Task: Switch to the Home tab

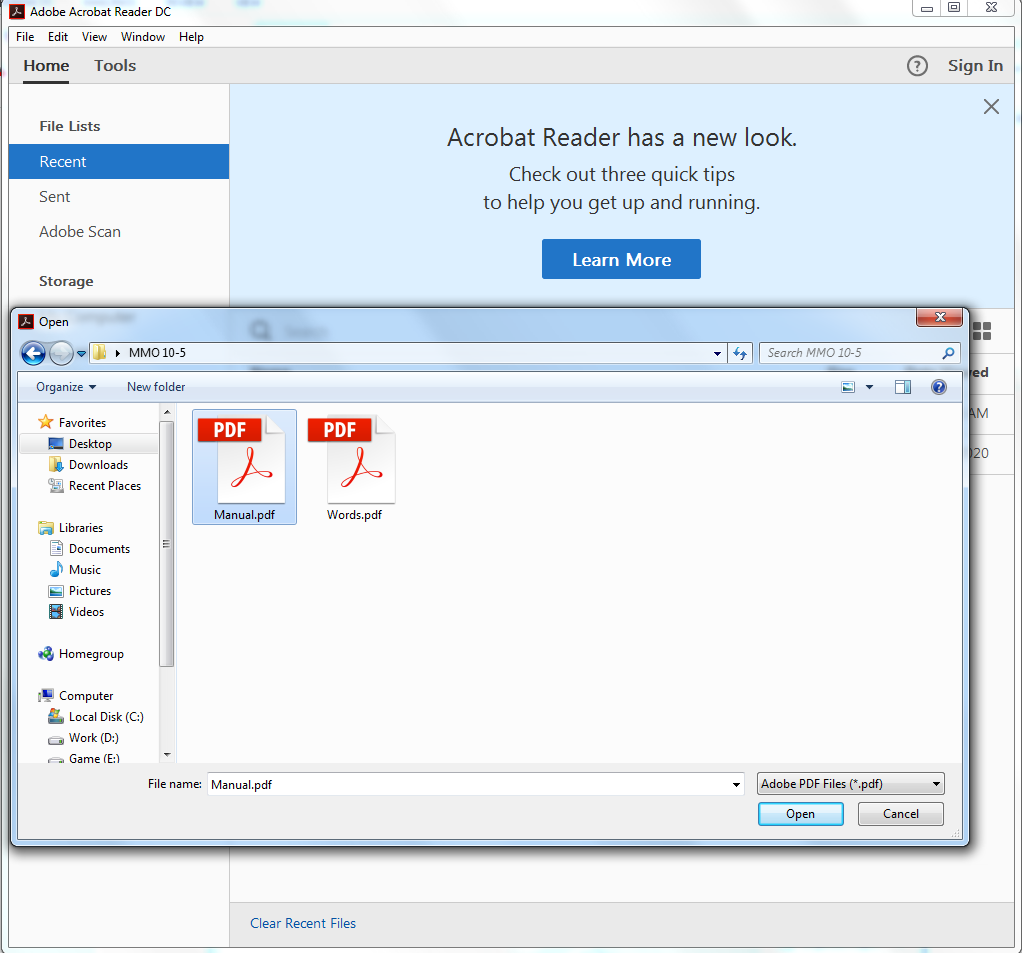Action: 46,66
